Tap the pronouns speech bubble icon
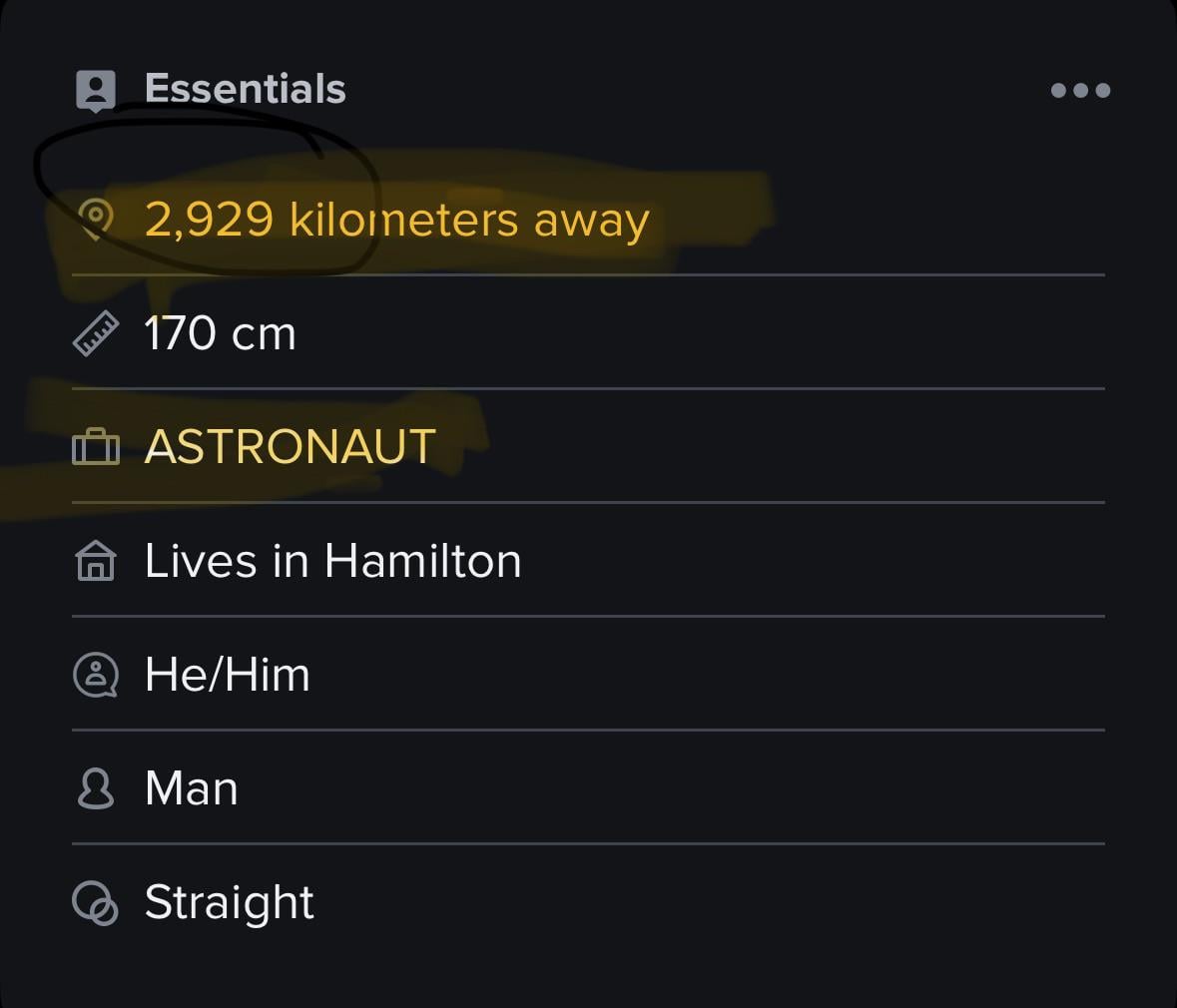 point(96,675)
